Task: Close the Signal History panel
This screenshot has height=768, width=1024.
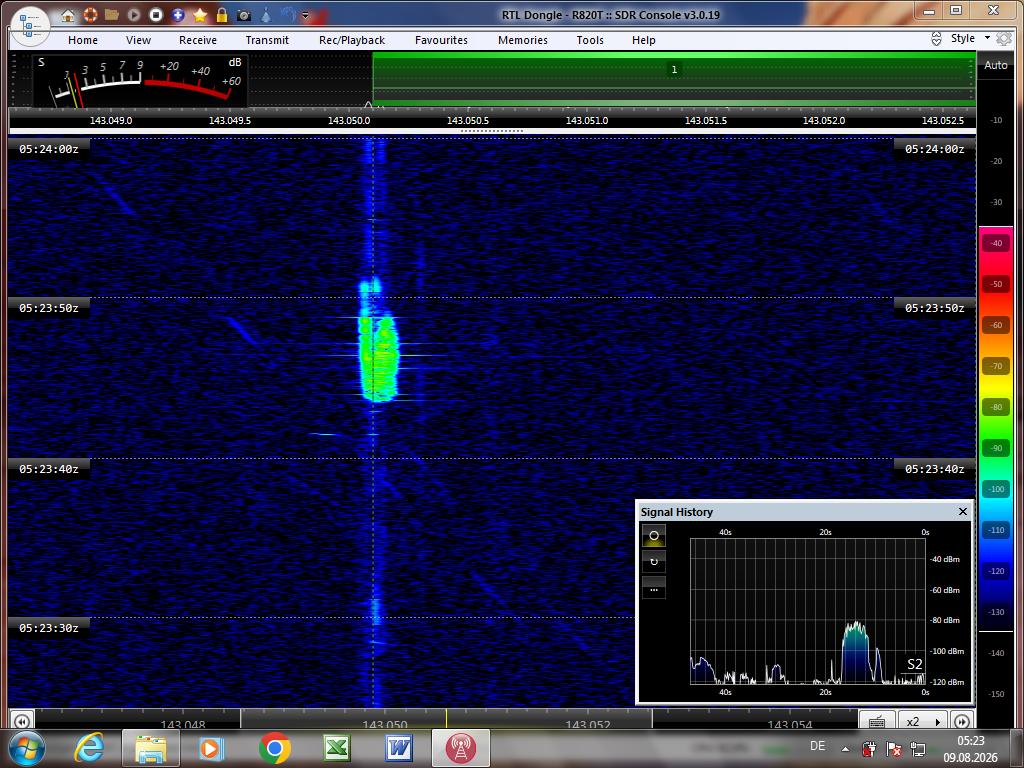Action: click(963, 511)
